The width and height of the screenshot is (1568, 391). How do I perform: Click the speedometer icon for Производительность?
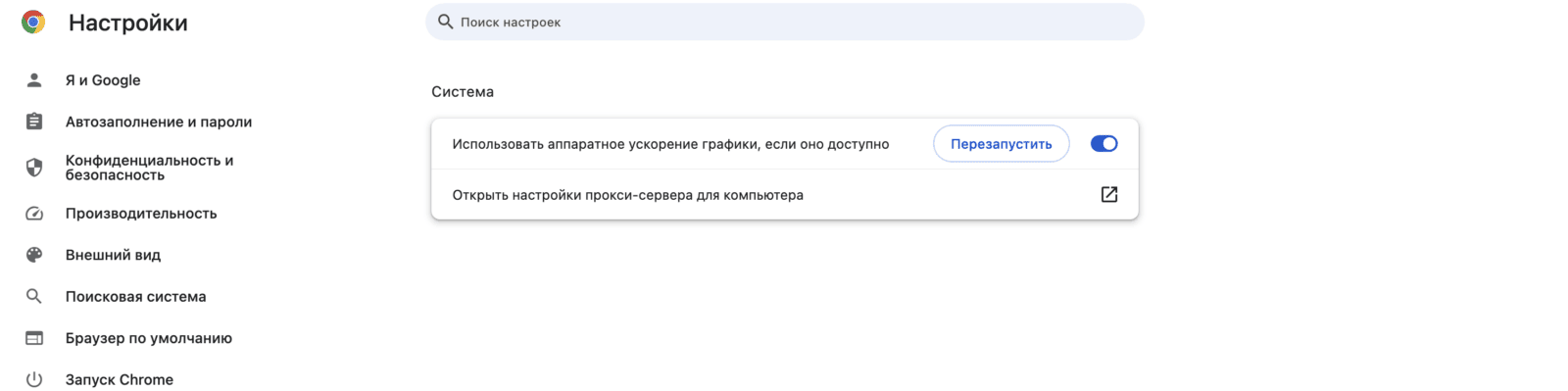[x=34, y=213]
